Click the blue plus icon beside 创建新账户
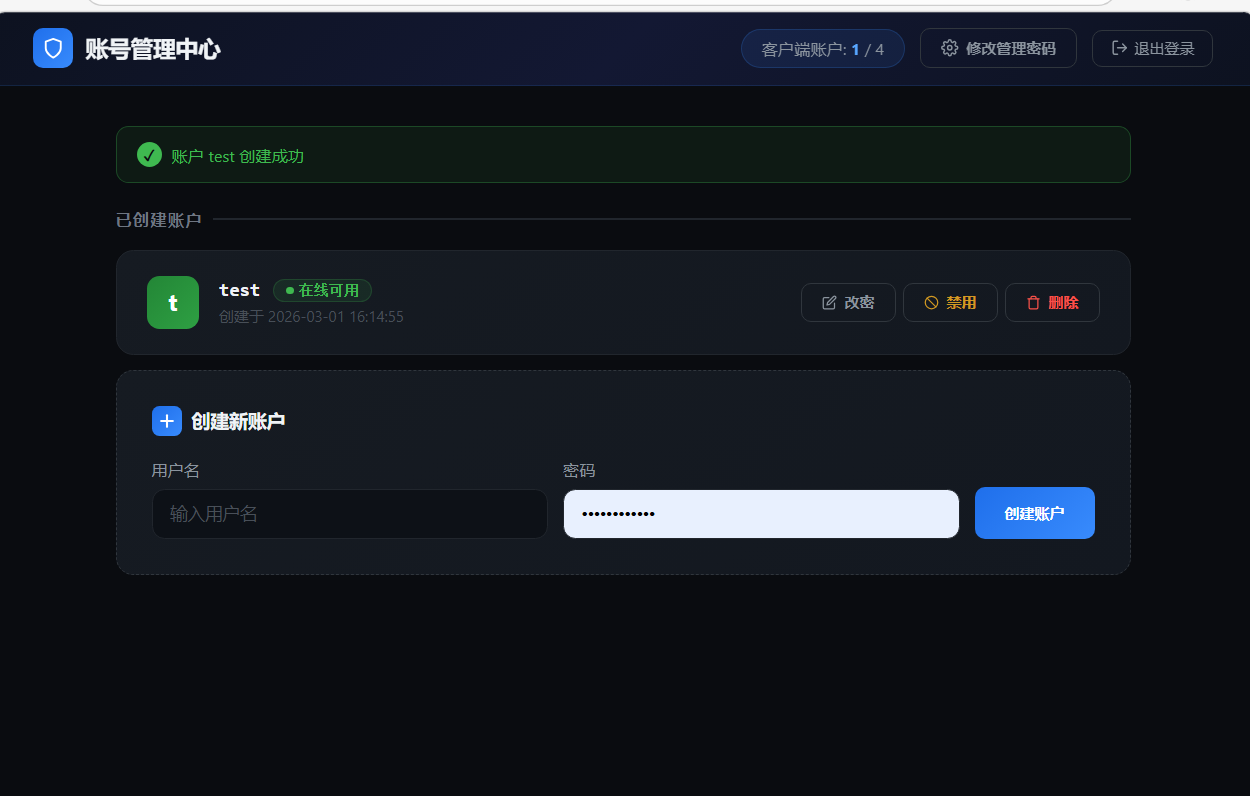 [x=167, y=421]
